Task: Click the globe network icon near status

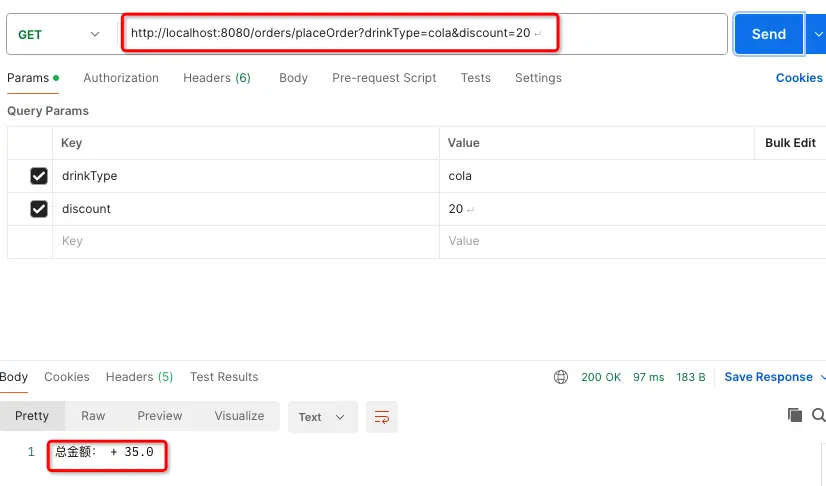Action: 561,377
